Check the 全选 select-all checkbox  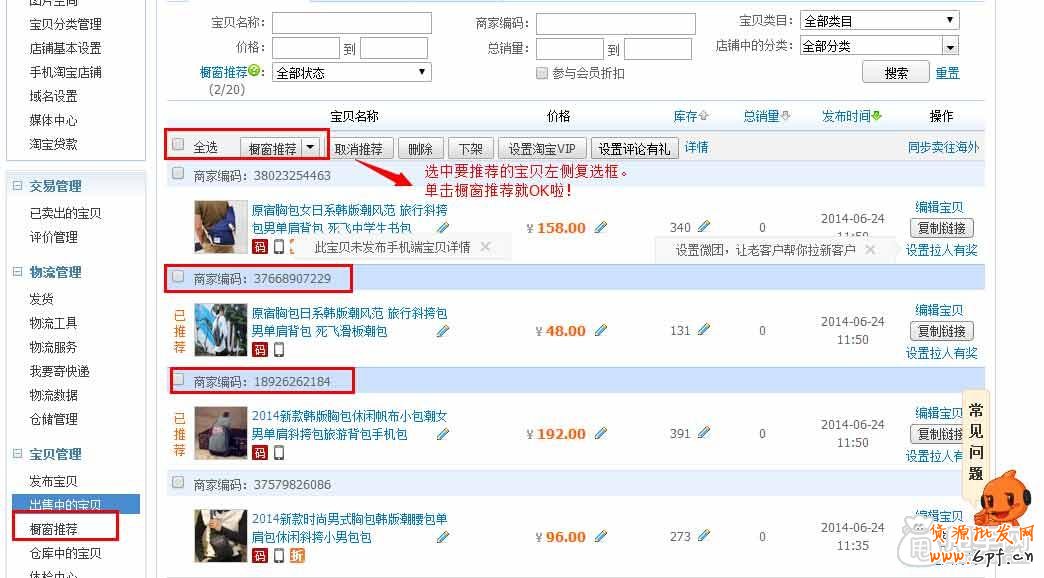(180, 146)
